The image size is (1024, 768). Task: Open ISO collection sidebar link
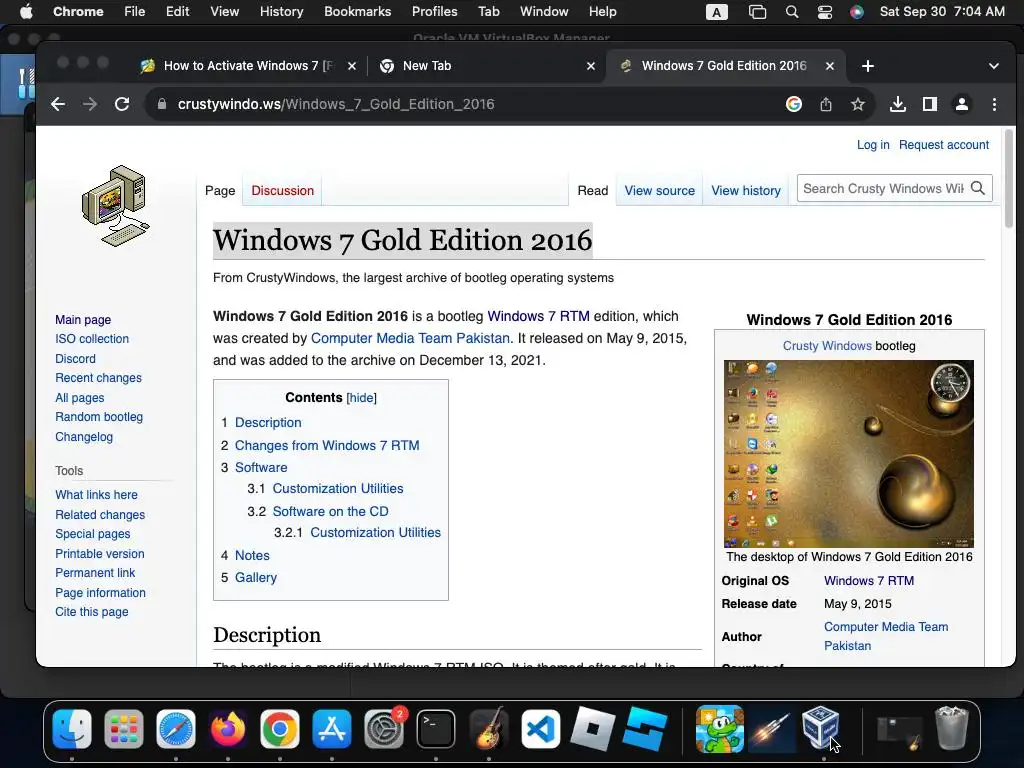tap(92, 339)
